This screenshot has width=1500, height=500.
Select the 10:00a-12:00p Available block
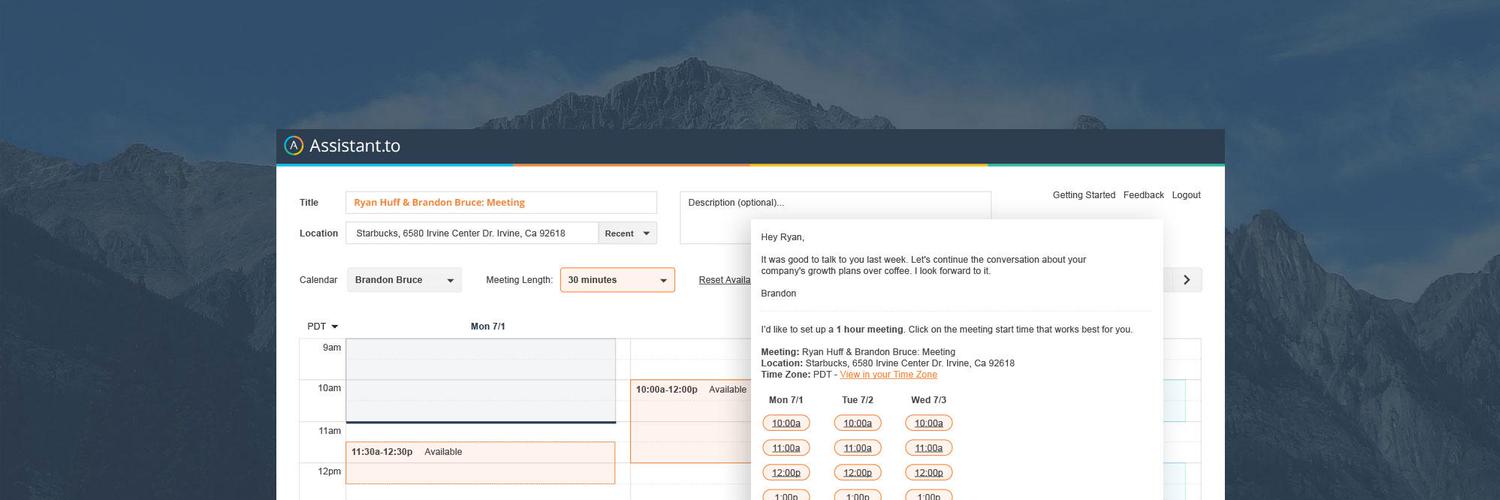690,421
